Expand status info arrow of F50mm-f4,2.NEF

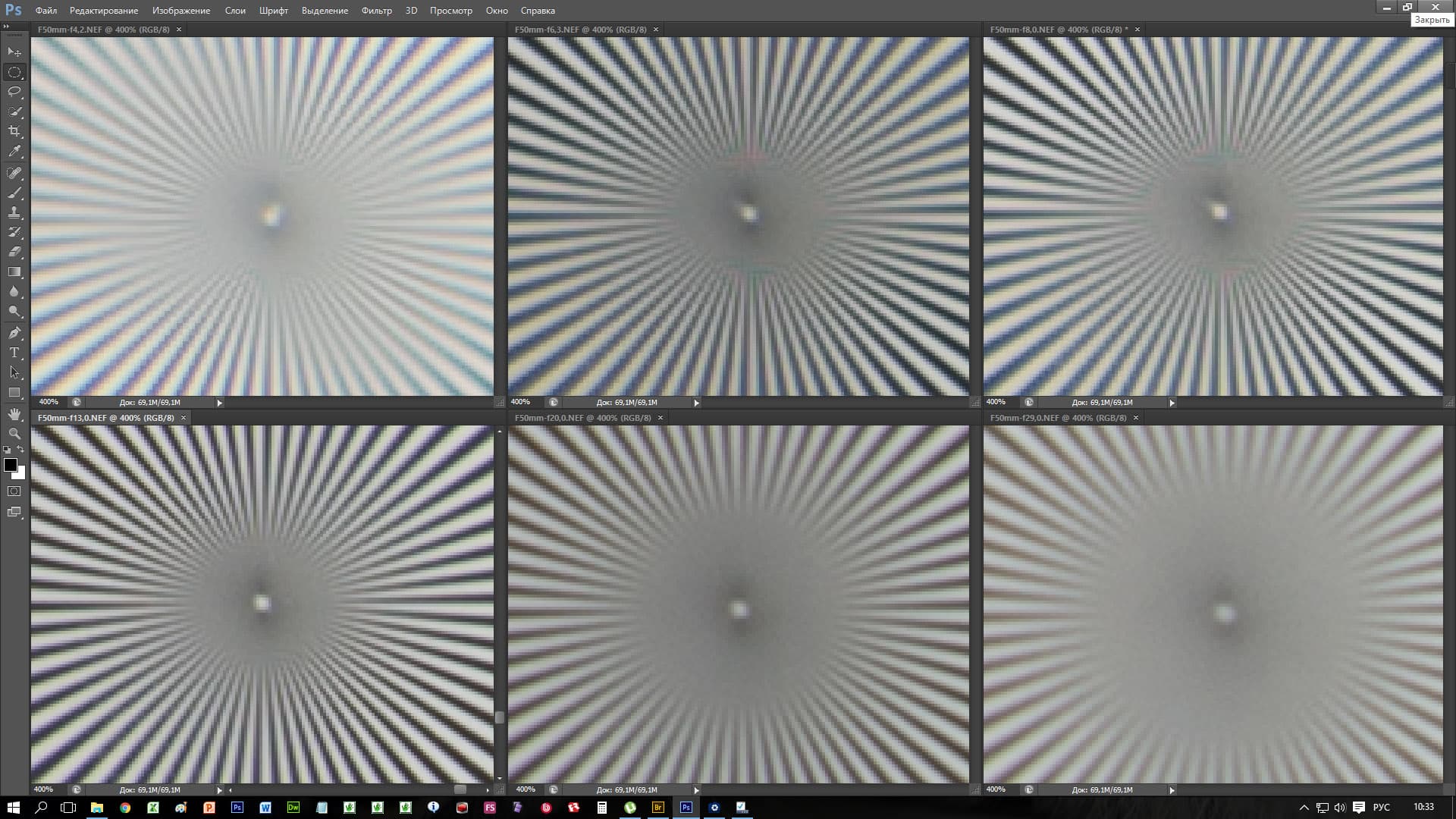pyautogui.click(x=220, y=403)
